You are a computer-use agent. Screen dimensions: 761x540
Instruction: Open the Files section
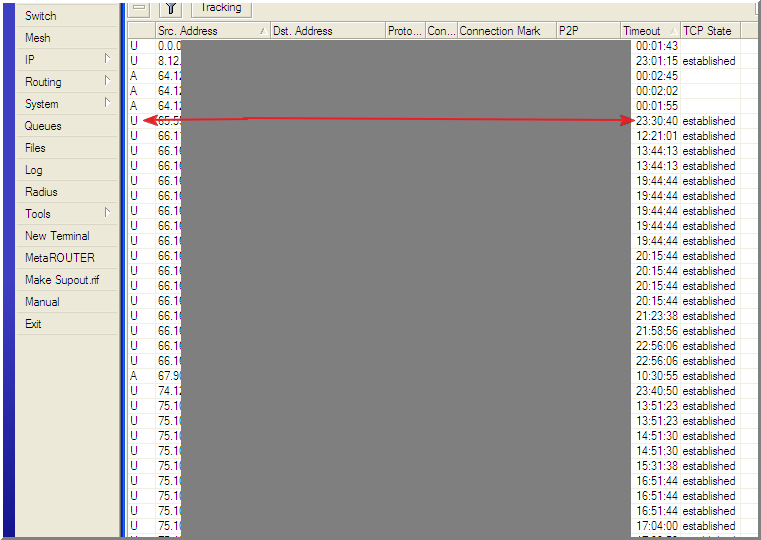pyautogui.click(x=67, y=147)
